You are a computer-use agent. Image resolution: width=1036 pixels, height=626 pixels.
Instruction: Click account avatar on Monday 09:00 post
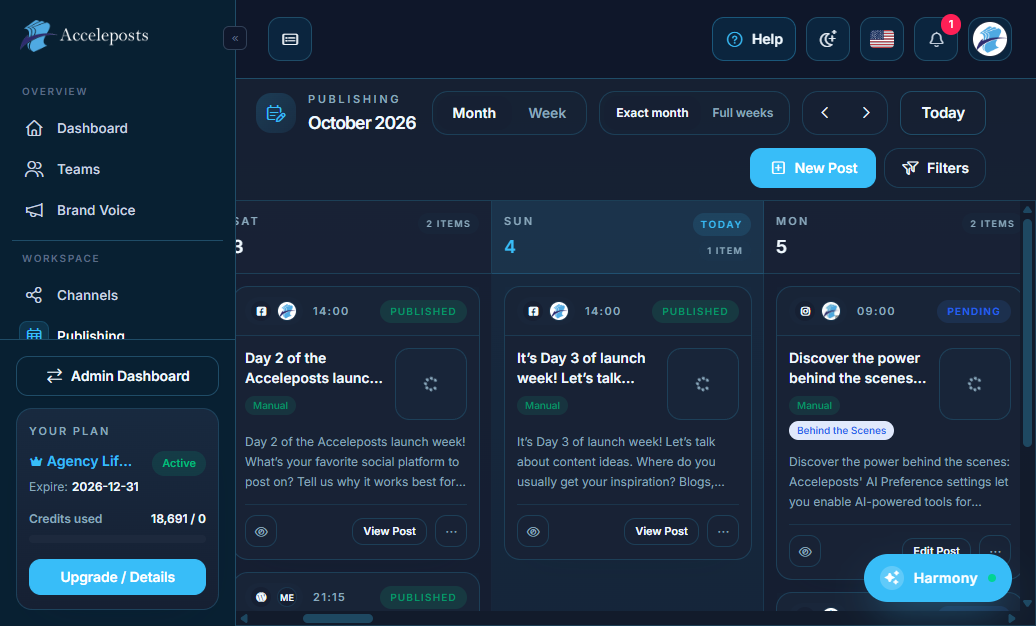[831, 311]
